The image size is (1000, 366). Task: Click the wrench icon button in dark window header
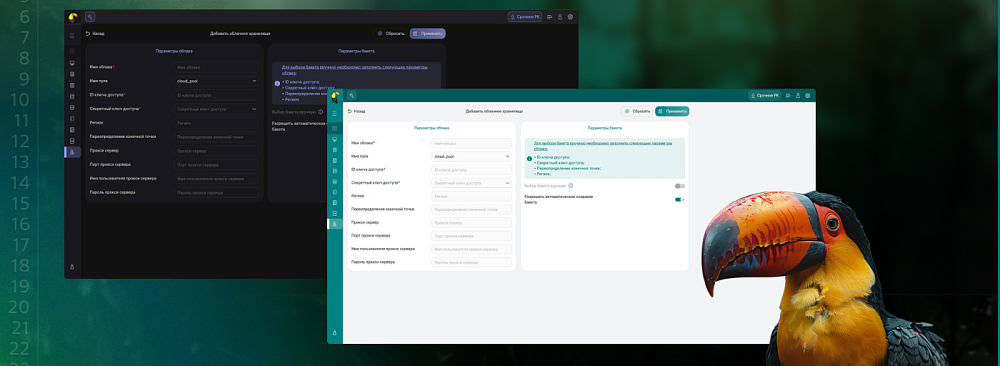click(x=90, y=17)
